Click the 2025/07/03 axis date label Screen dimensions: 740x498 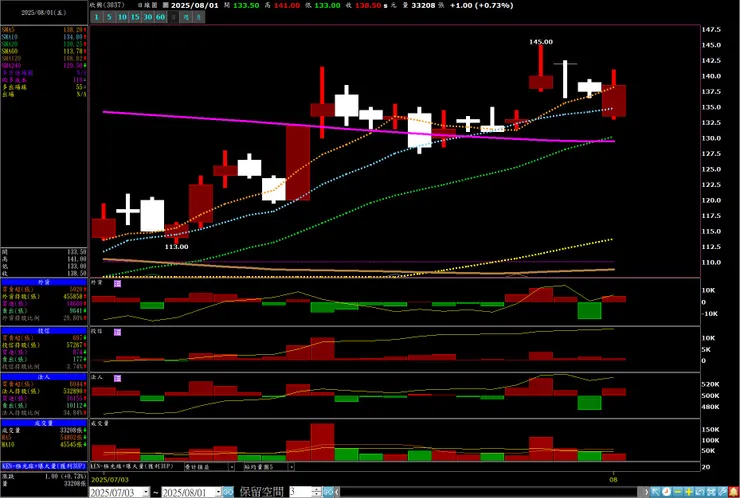point(109,479)
